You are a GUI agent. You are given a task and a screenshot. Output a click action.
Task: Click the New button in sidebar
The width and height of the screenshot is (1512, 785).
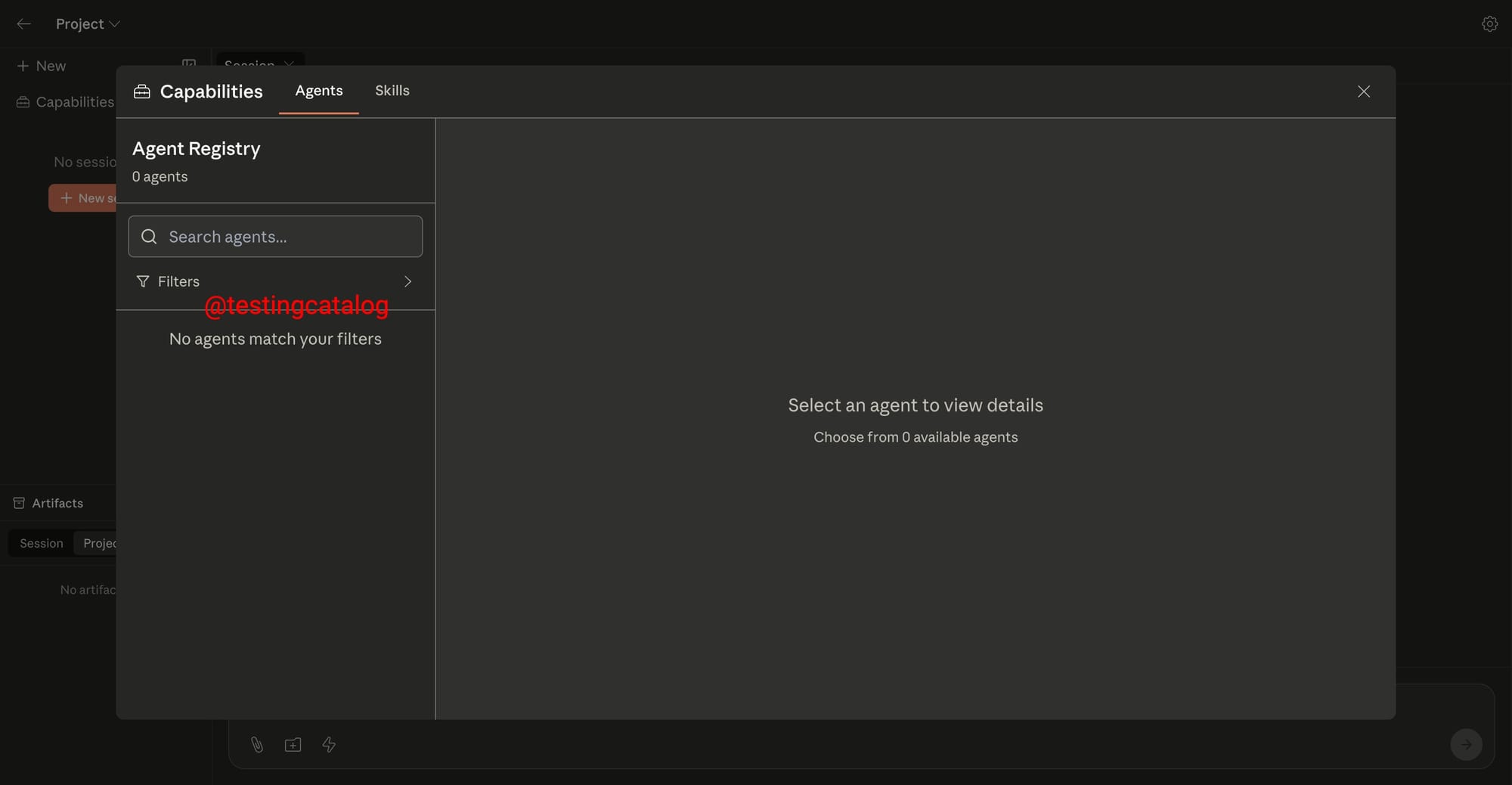point(42,67)
